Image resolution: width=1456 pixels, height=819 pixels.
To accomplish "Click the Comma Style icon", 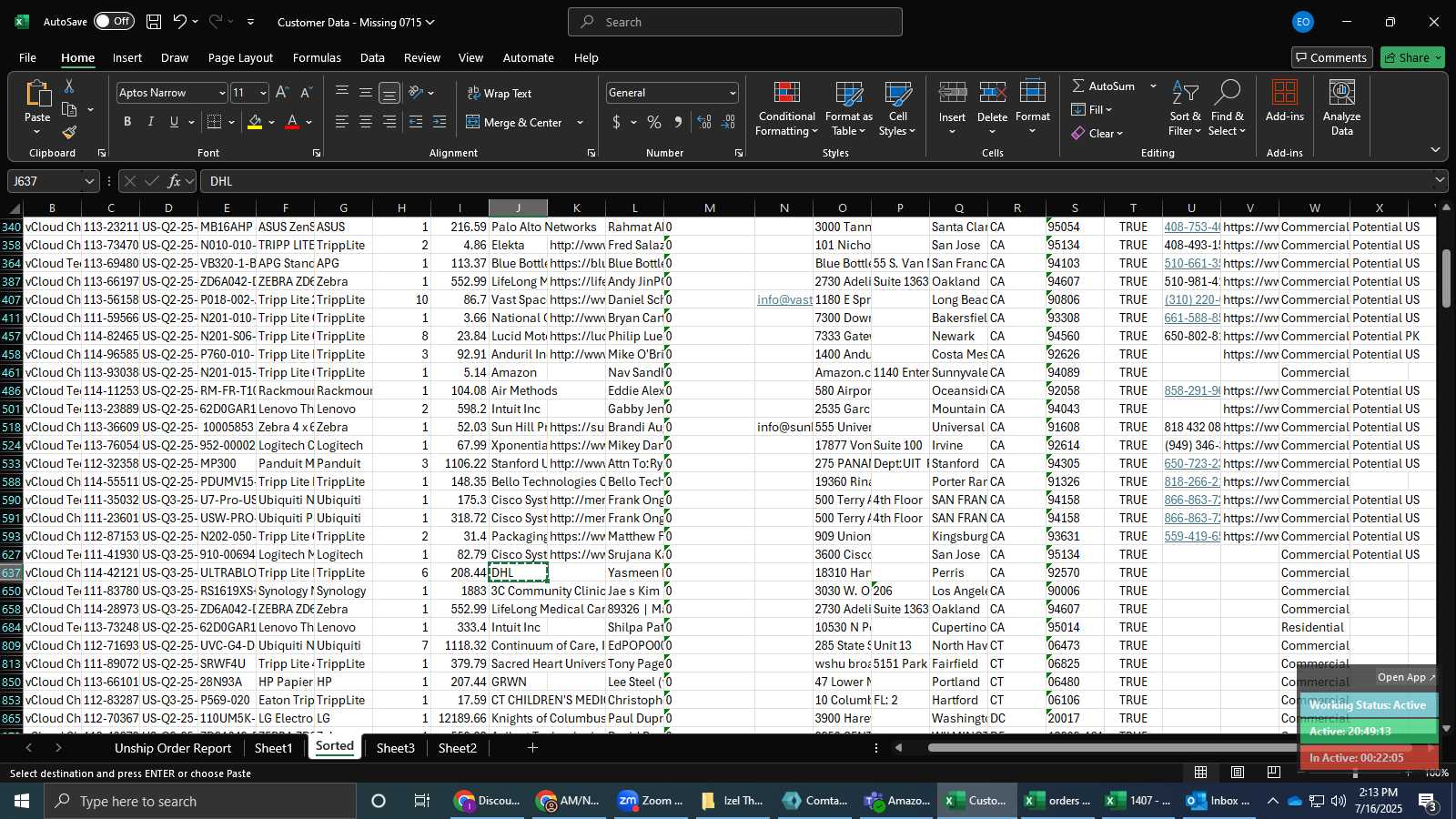I will coord(678,122).
